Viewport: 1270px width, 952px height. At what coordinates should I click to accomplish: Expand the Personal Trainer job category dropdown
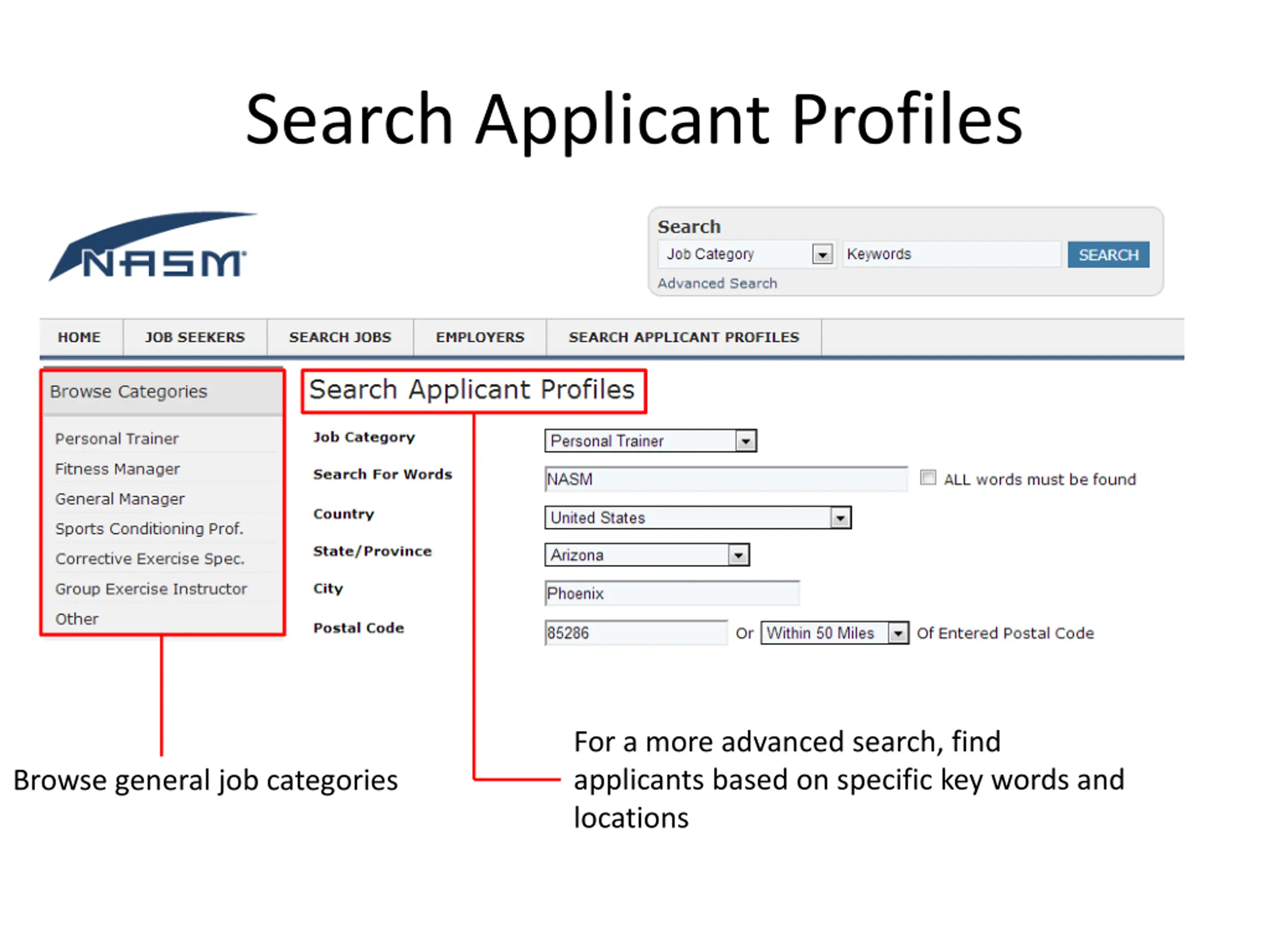[x=650, y=441]
